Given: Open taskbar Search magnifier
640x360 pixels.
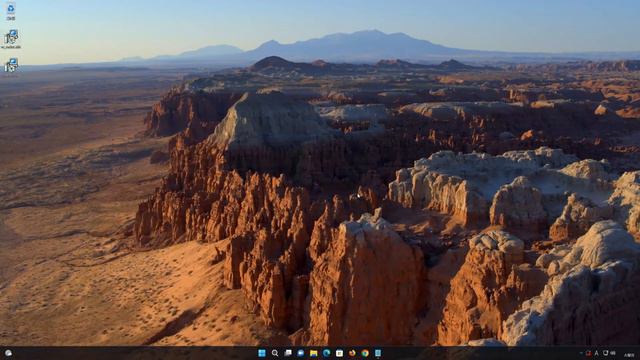Looking at the screenshot, I should (275, 353).
